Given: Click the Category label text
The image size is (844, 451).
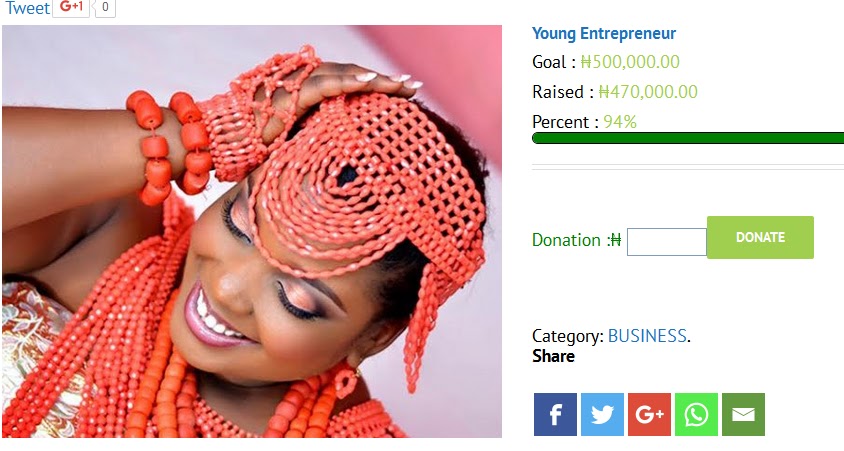Looking at the screenshot, I should point(568,336).
